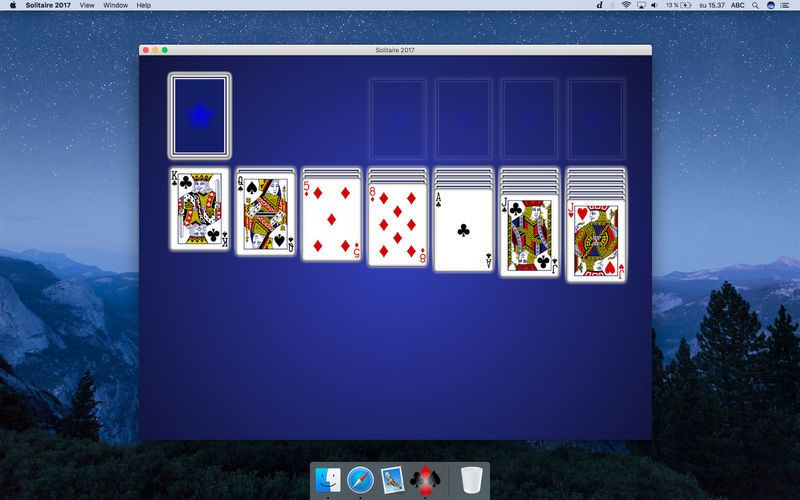Select the Queen of Spades card

click(x=265, y=214)
